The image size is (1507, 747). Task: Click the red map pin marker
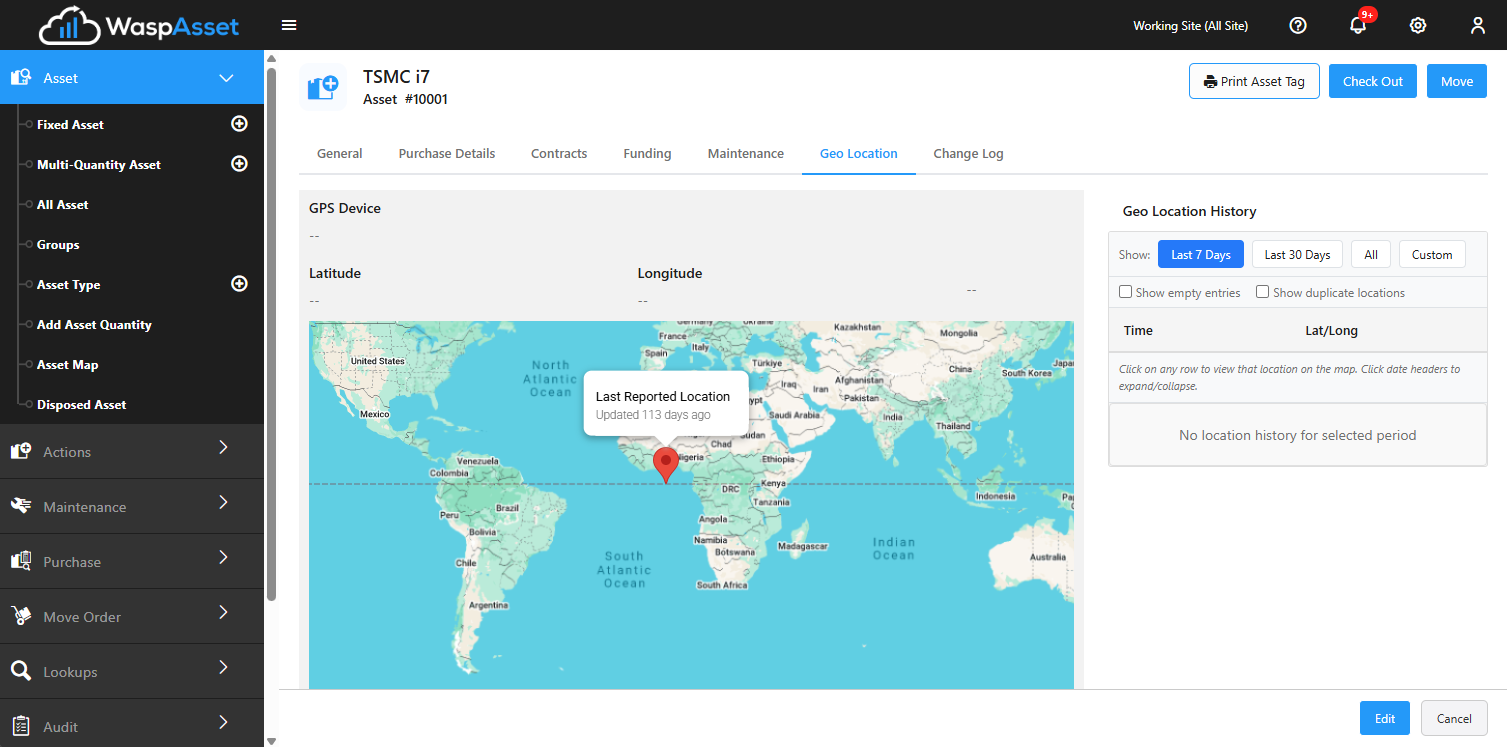point(665,466)
